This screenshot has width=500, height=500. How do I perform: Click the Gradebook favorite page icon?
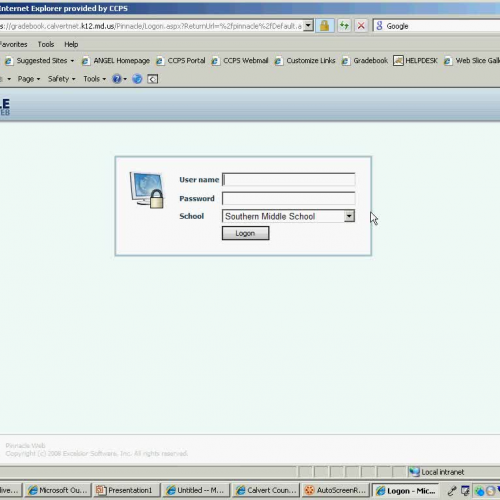pos(346,61)
